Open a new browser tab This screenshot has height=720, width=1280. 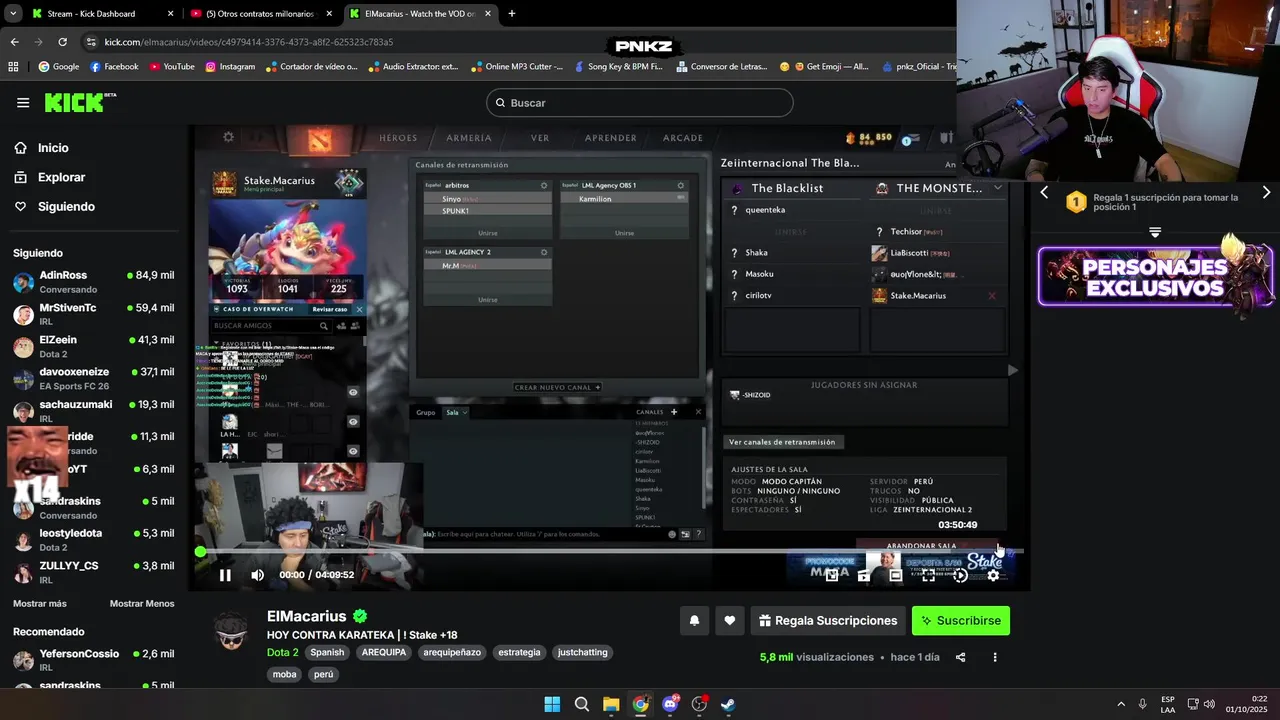tap(512, 14)
